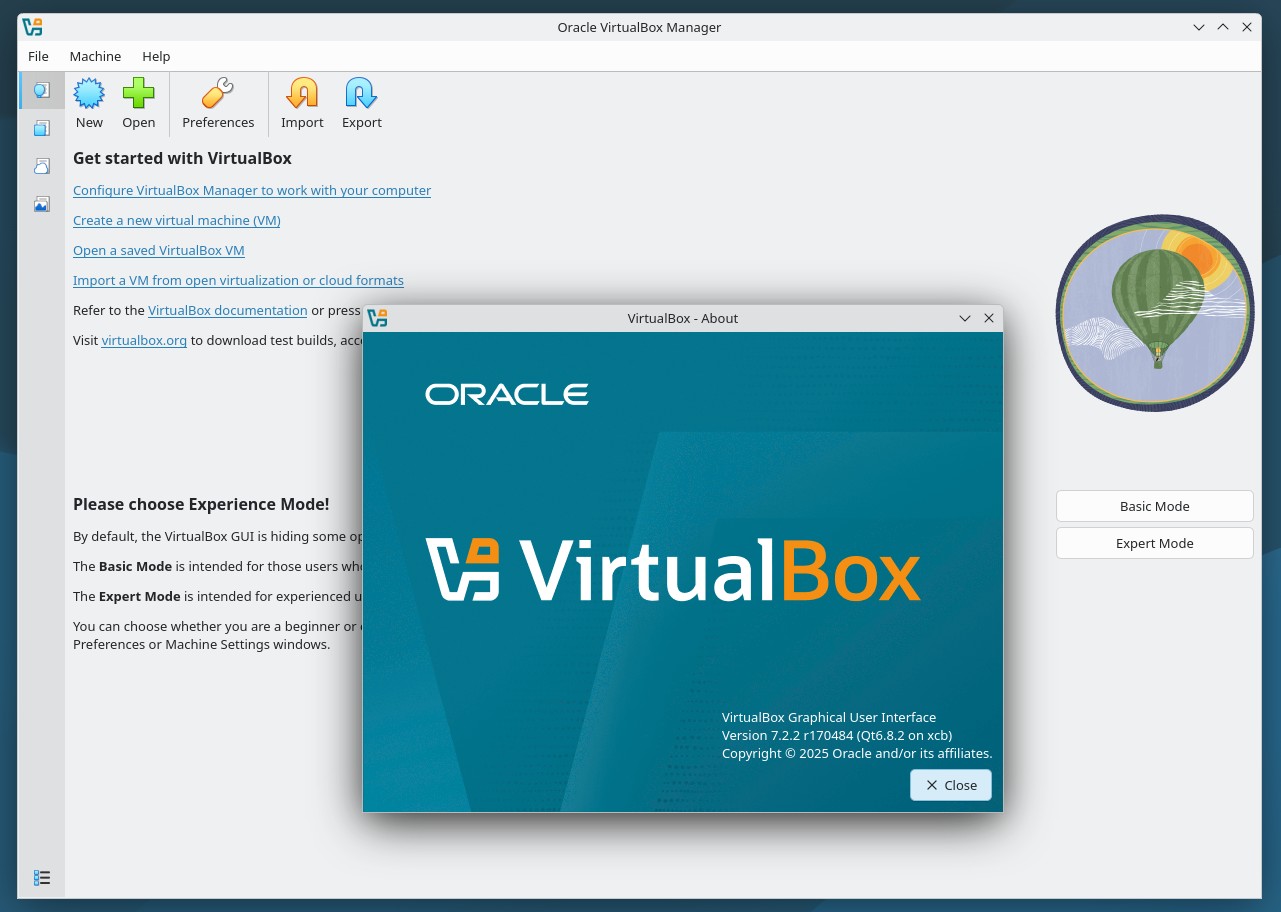Click the VirtualBox logo in About title bar

[377, 318]
